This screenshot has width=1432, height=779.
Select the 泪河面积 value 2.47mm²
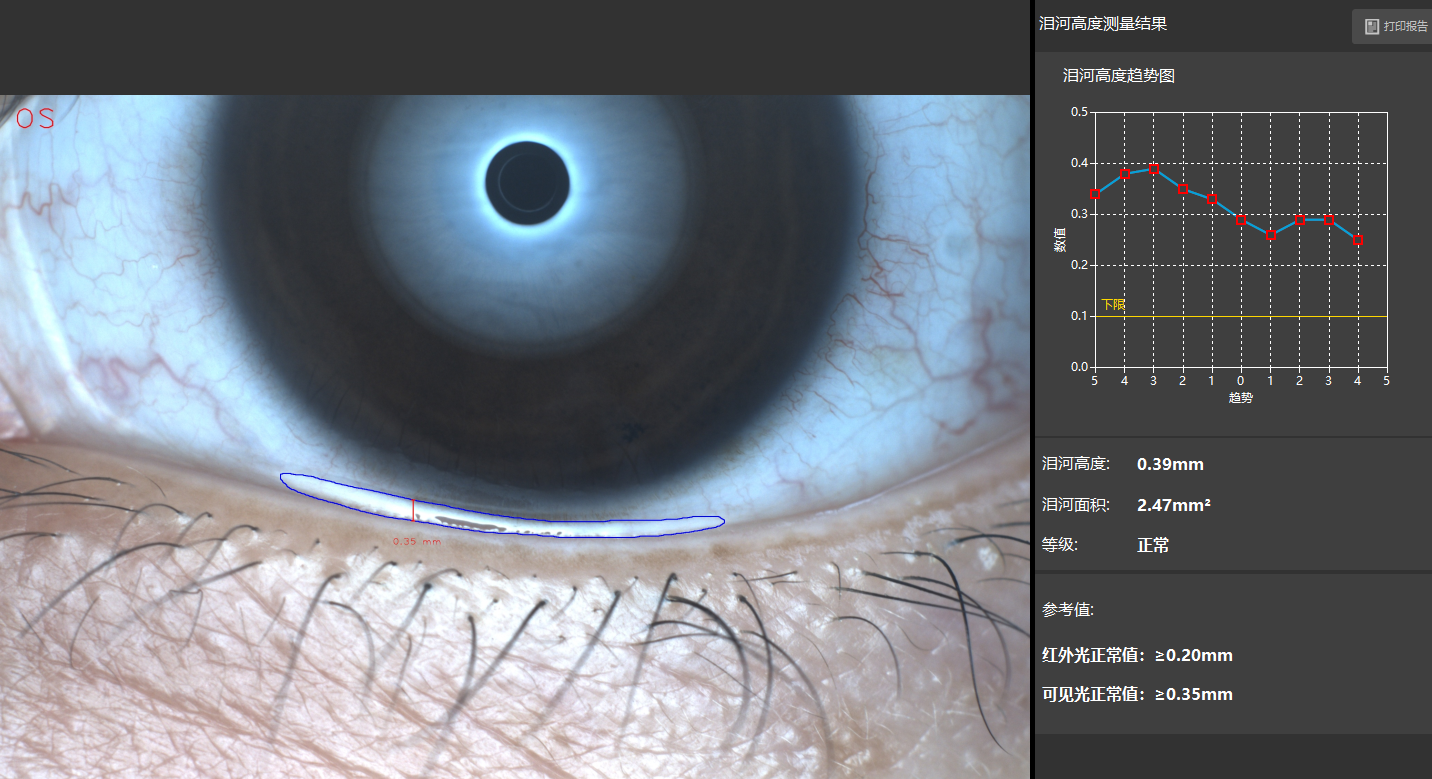(x=1174, y=505)
